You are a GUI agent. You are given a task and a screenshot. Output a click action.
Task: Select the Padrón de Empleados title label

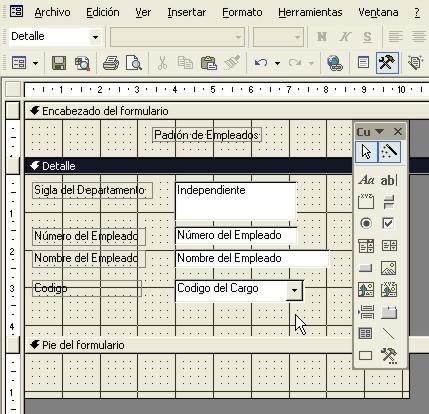point(207,135)
